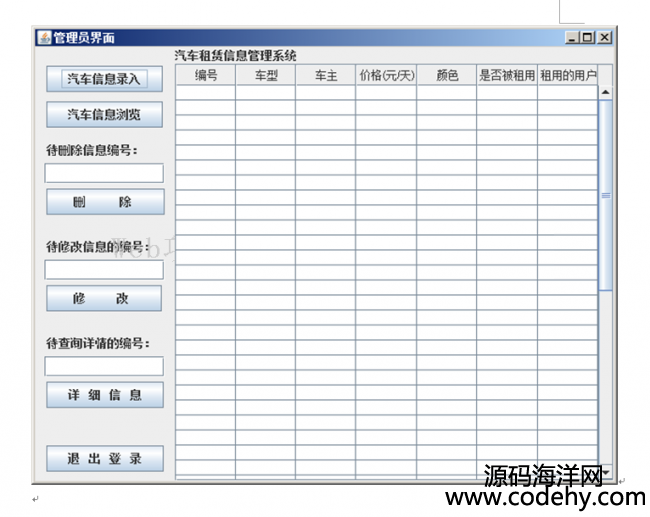Viewport: 650px width, 517px height.
Task: Focus the 待修改信息的编号 input field
Action: [104, 270]
